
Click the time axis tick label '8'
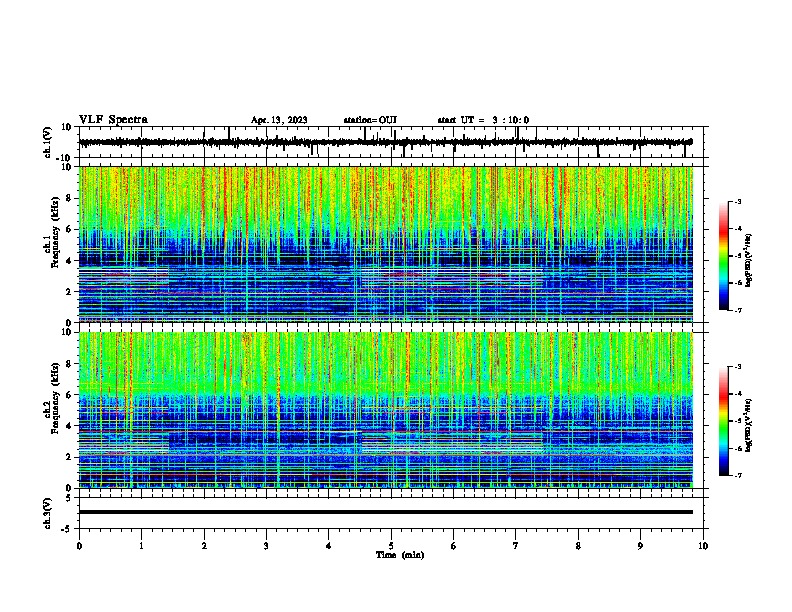point(578,546)
